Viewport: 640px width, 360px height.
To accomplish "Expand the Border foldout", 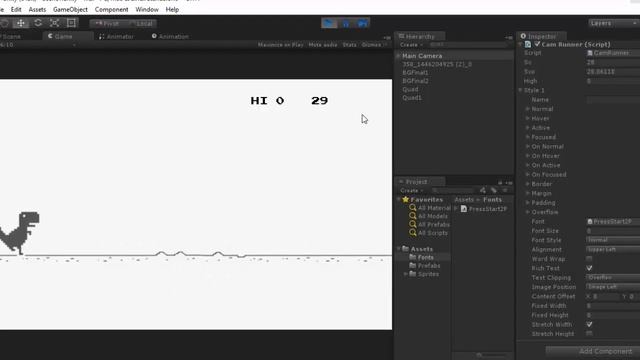I will [527, 184].
